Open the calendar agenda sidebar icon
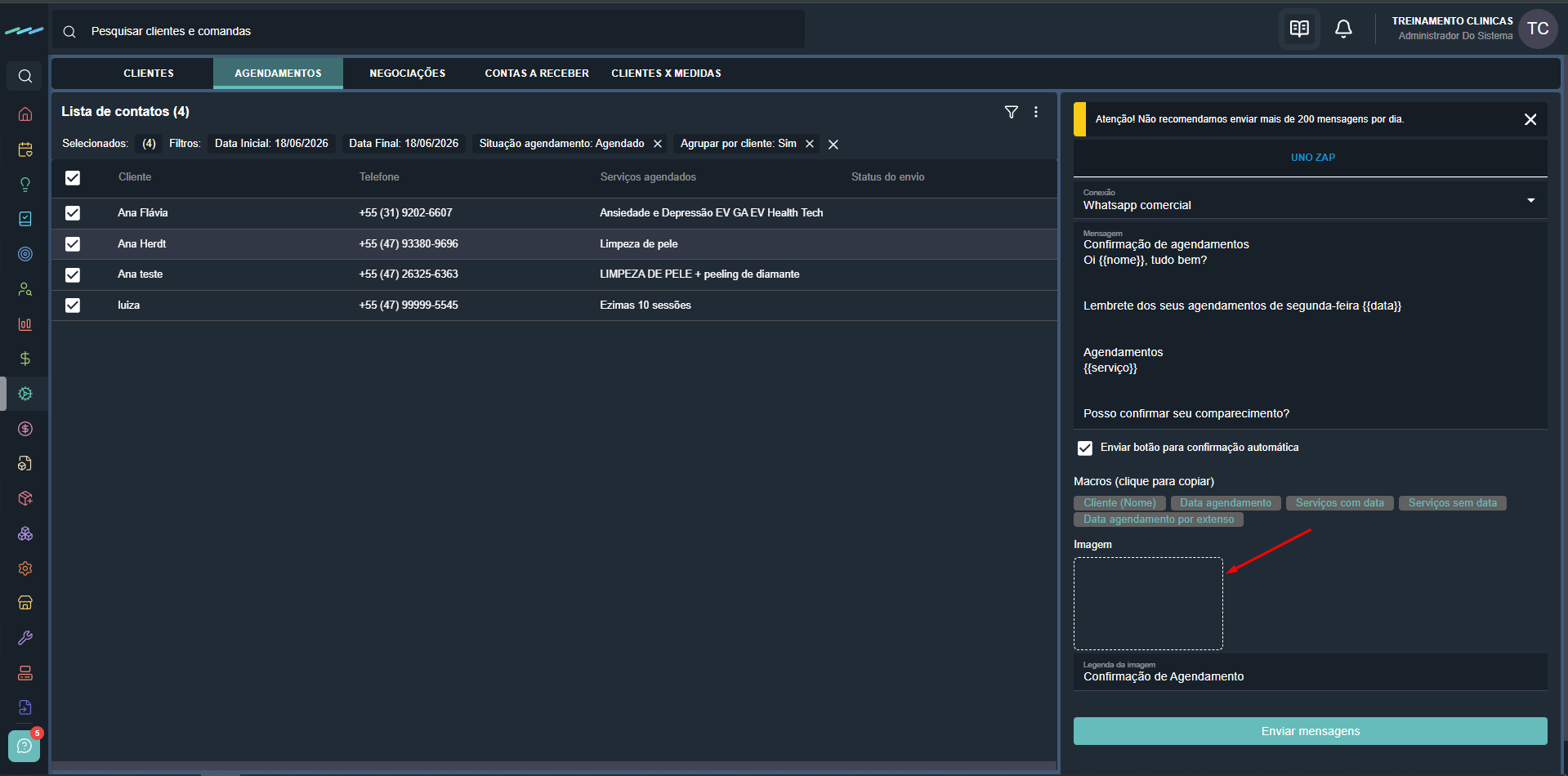This screenshot has height=776, width=1568. pyautogui.click(x=25, y=149)
